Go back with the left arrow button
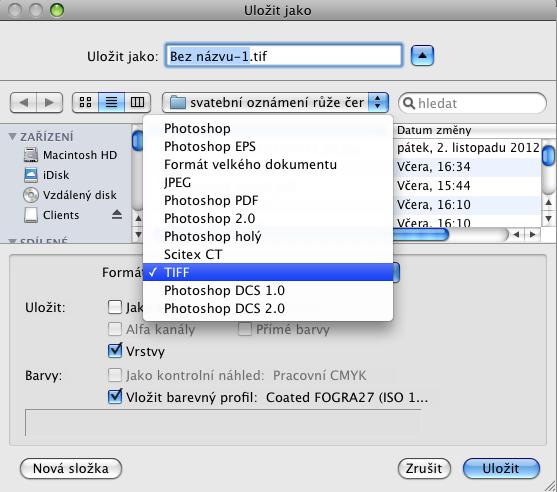Viewport: 557px width, 492px height. coord(23,103)
